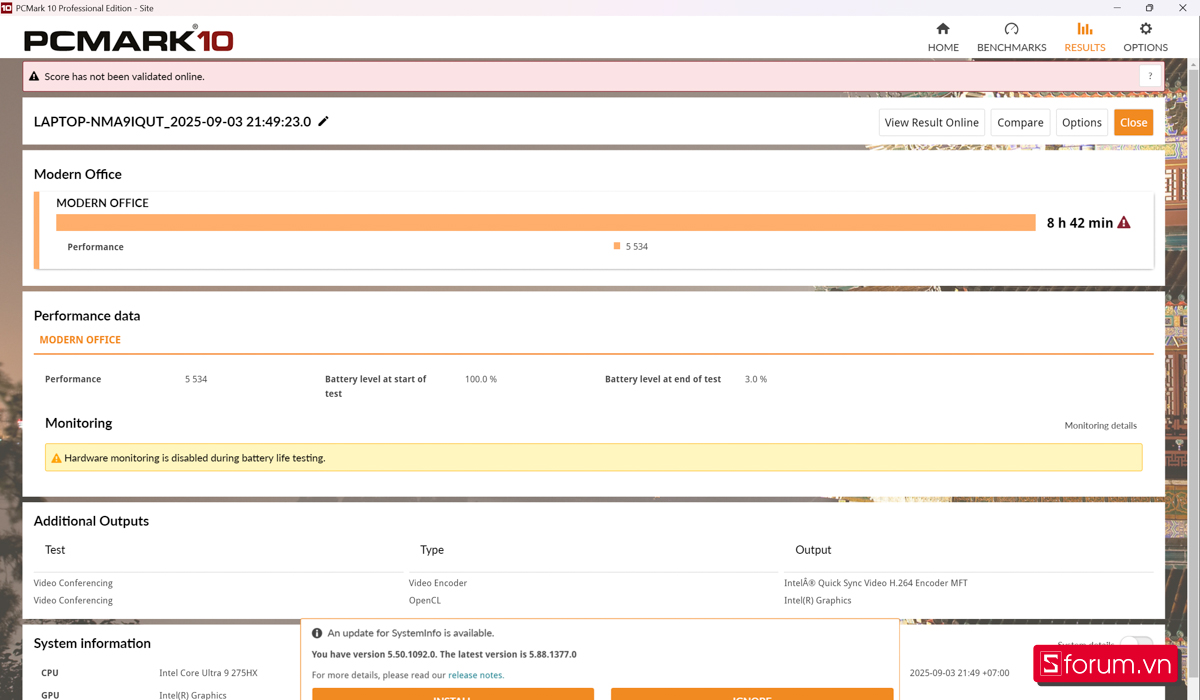The image size is (1200, 700).
Task: Click the Video Encoder type cell
Action: click(x=438, y=583)
